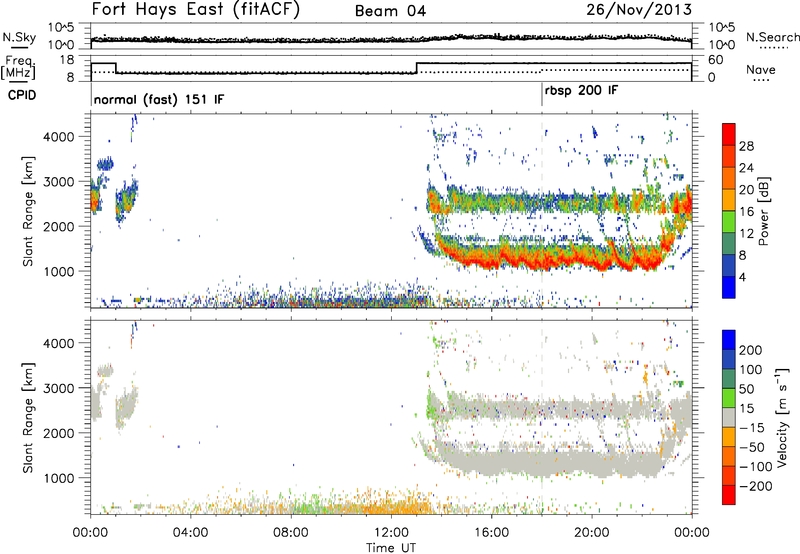Click the Power colorbar segment between 12 and 16

(x=729, y=221)
